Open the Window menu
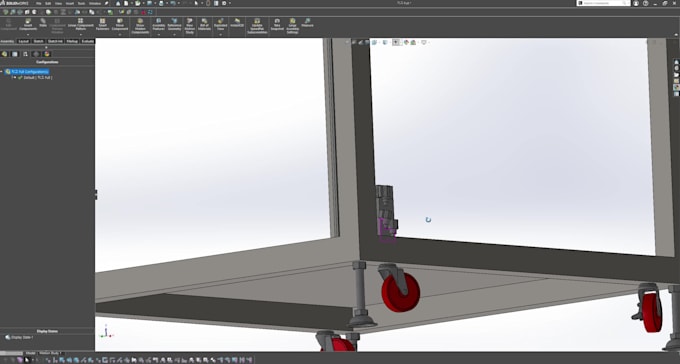 click(x=95, y=3)
